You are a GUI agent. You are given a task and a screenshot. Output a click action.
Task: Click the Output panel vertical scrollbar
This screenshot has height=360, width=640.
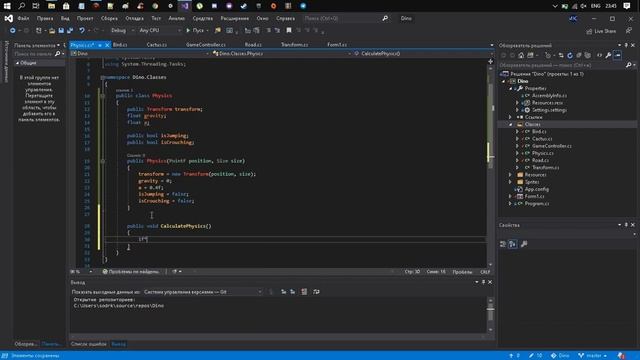(x=490, y=314)
